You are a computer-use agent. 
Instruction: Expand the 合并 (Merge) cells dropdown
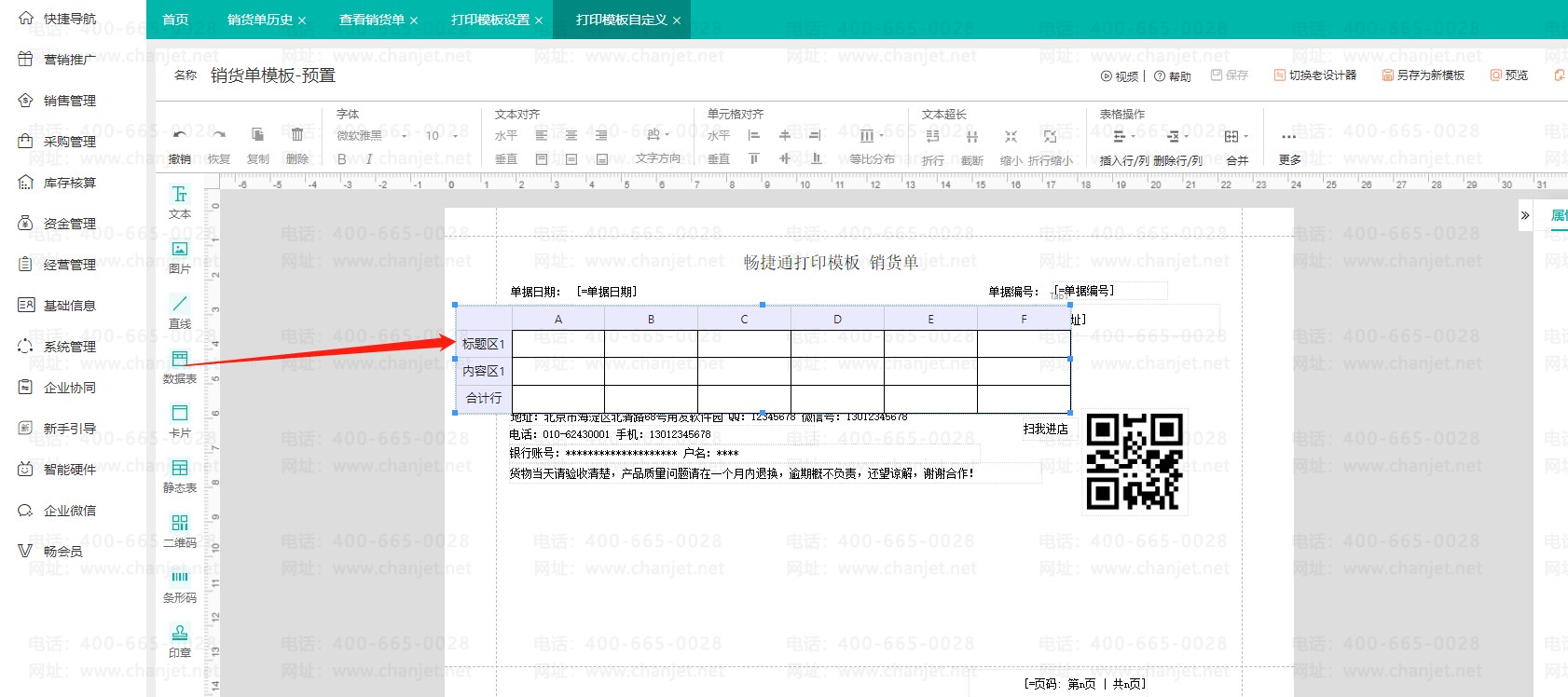pos(1236,137)
